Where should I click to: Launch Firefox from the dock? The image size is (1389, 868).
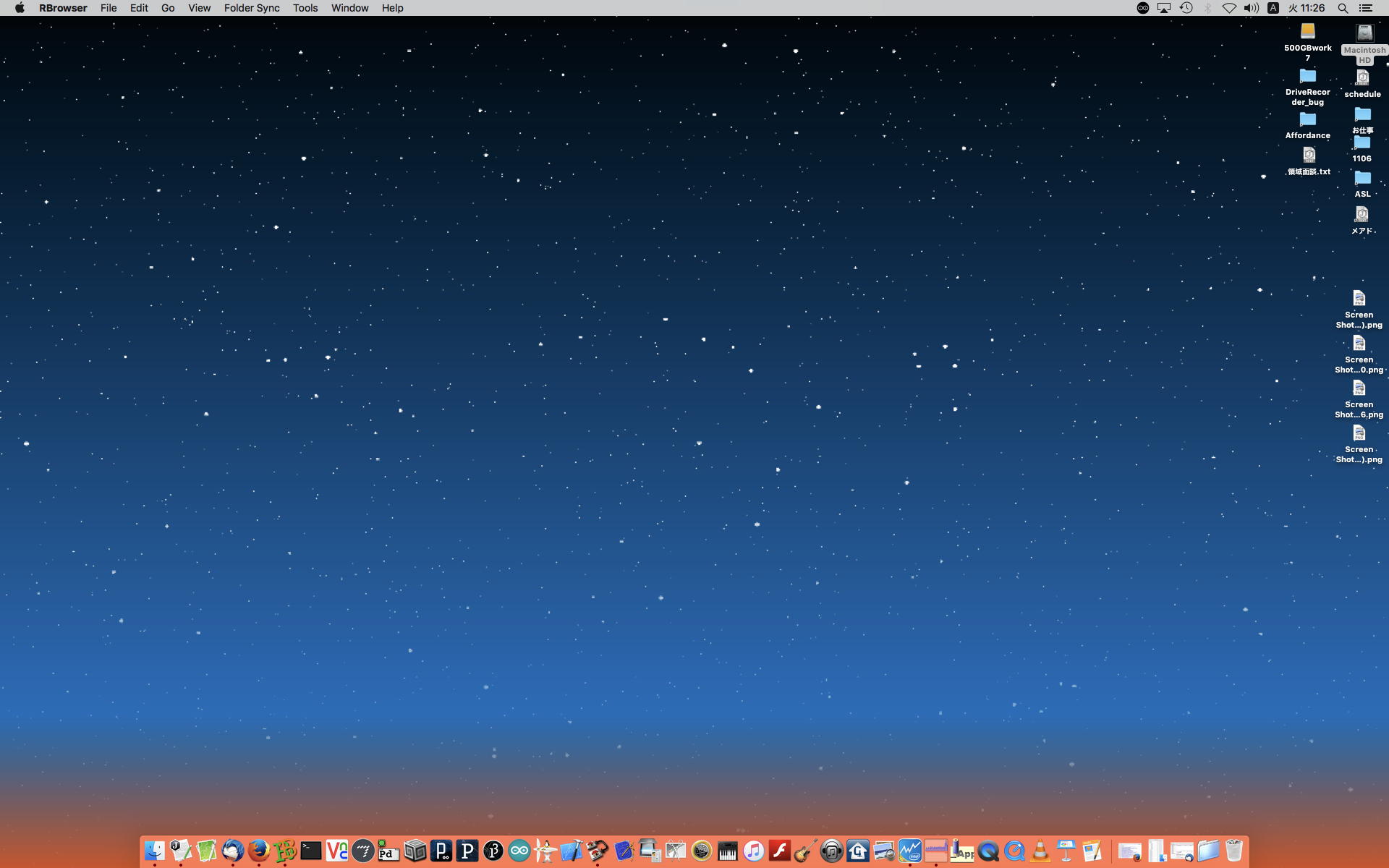click(258, 851)
